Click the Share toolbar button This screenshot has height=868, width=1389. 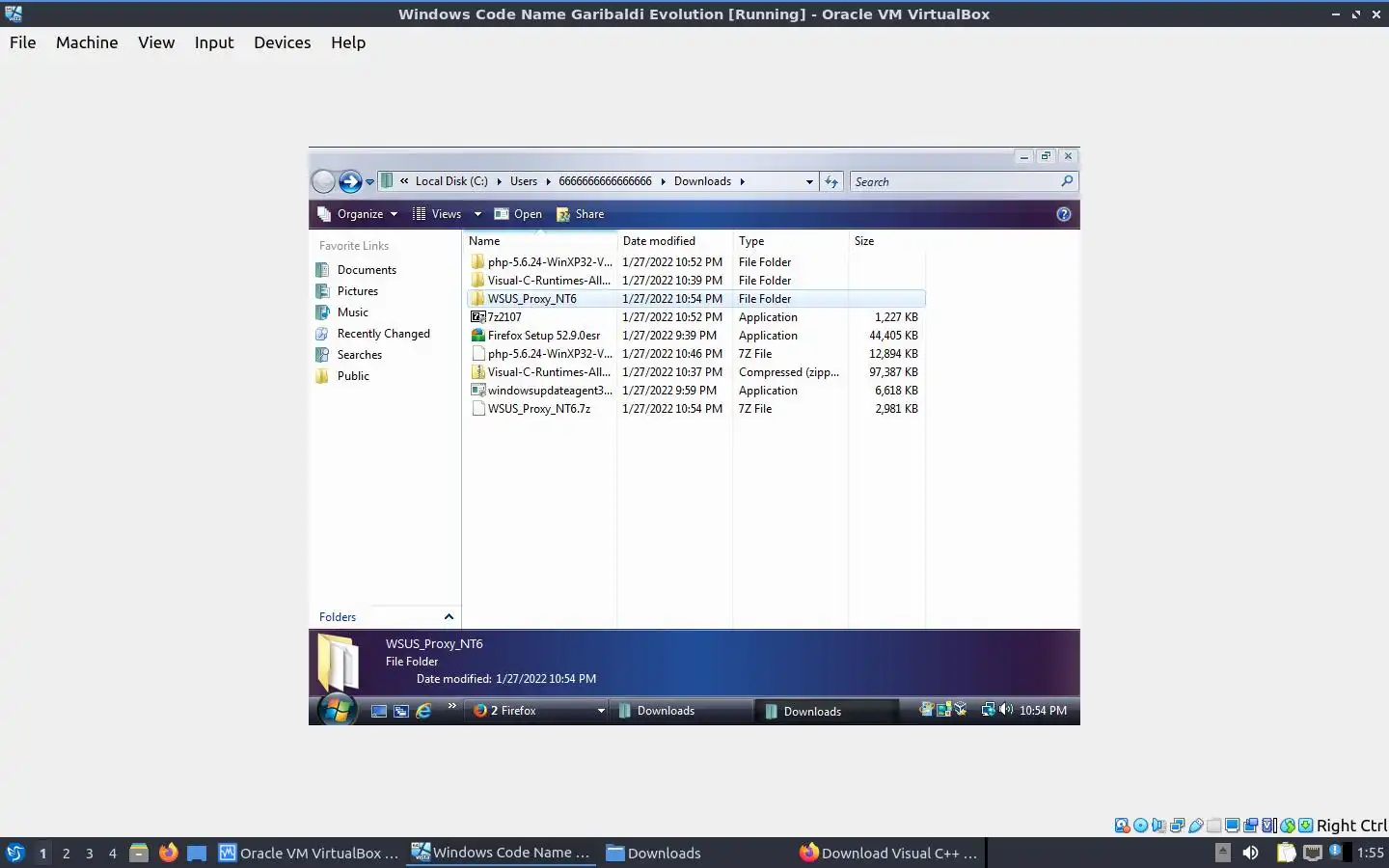click(580, 214)
